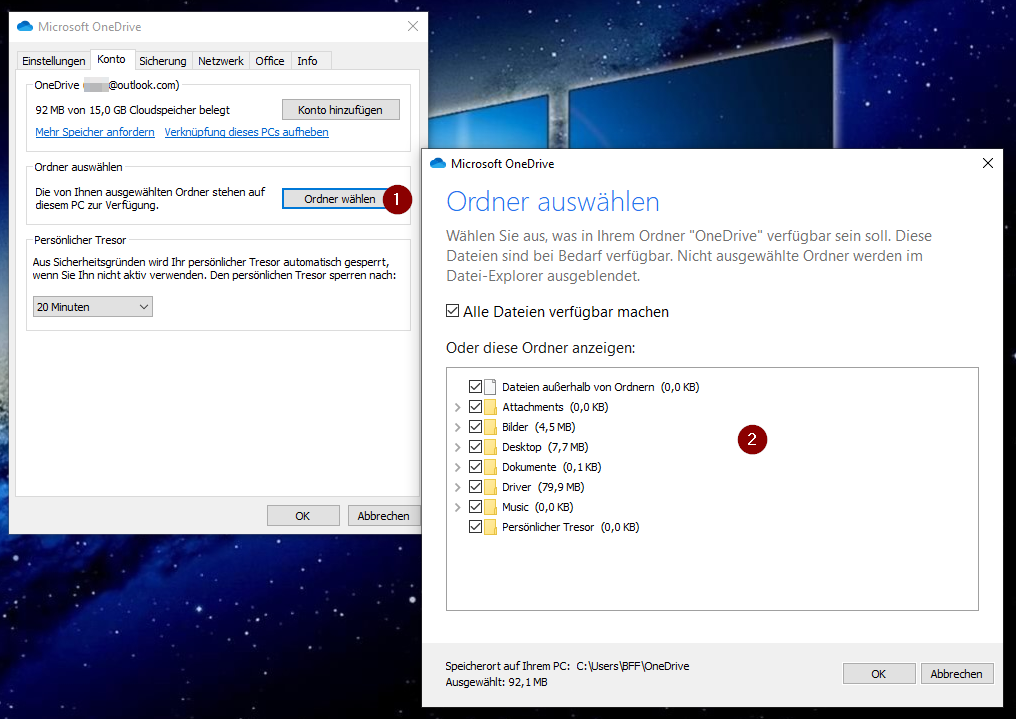Select the 'Desktop (7,7 MB)' row text
Viewport: 1016px width, 719px height.
545,447
